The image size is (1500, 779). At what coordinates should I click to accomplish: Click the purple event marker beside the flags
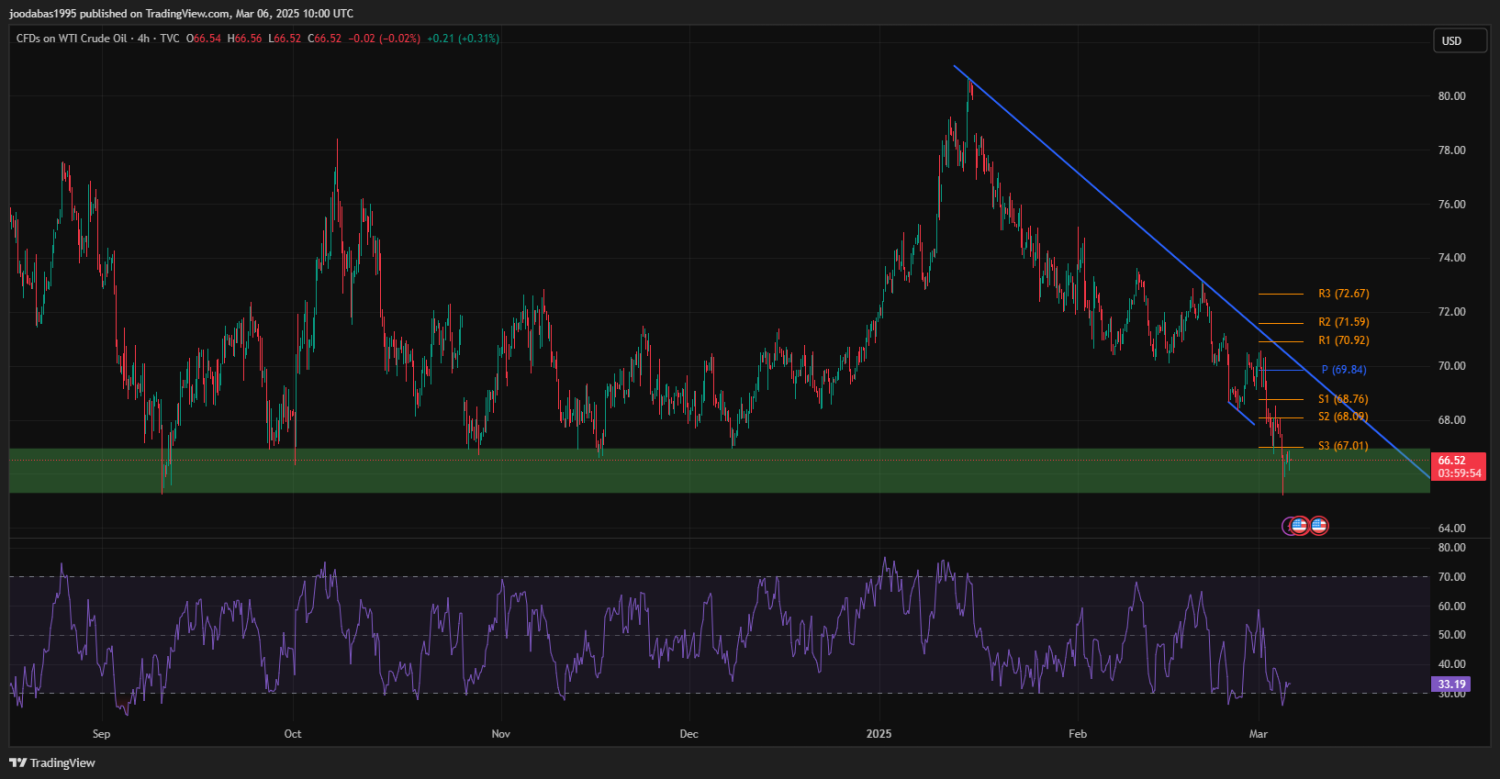point(1288,525)
